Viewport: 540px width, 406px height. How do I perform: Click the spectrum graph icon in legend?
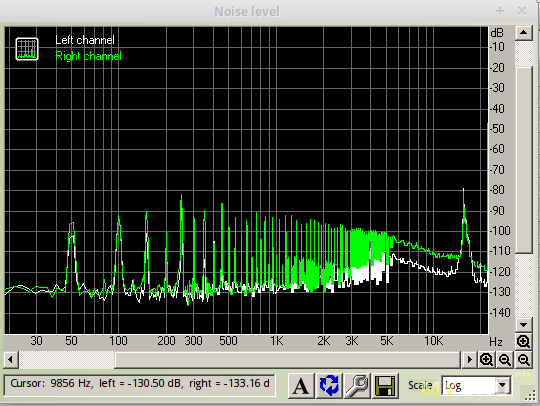27,49
